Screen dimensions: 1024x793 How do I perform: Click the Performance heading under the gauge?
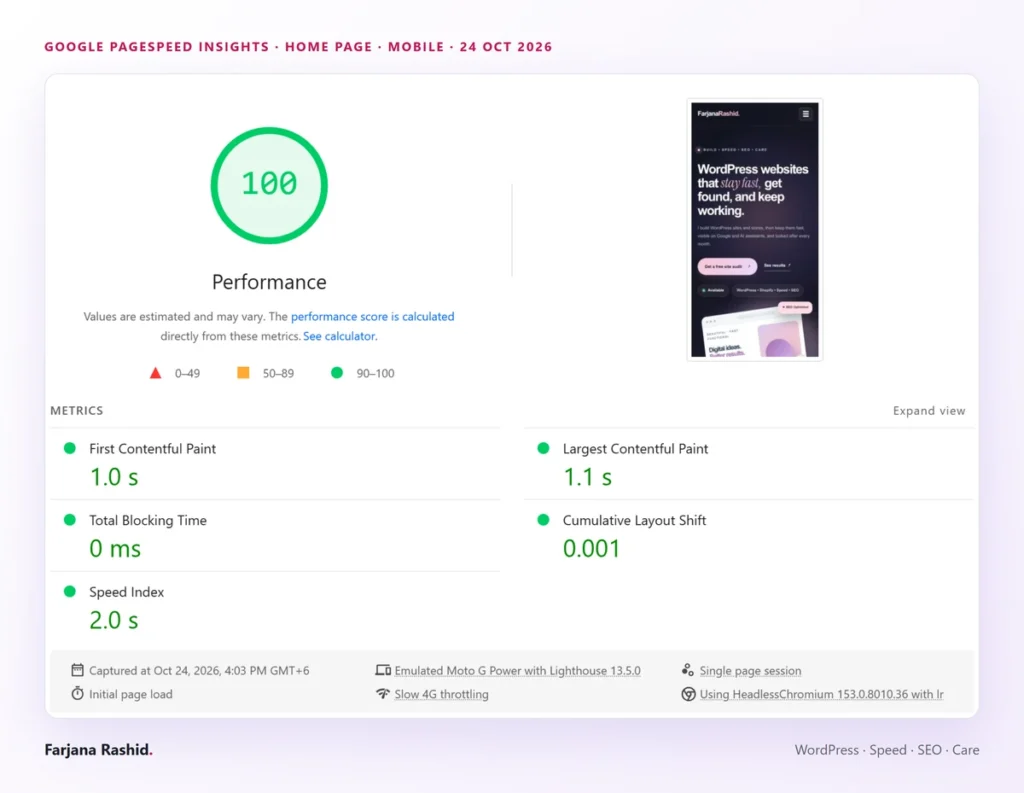point(269,282)
